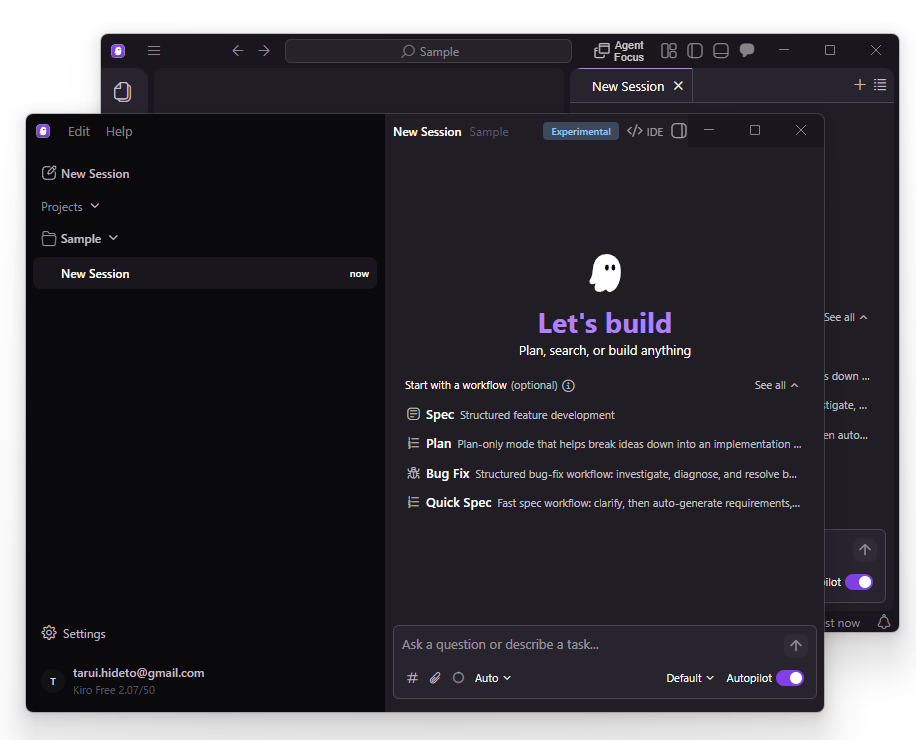This screenshot has width=916, height=740.
Task: Expand the Projects dropdown
Action: (x=70, y=207)
